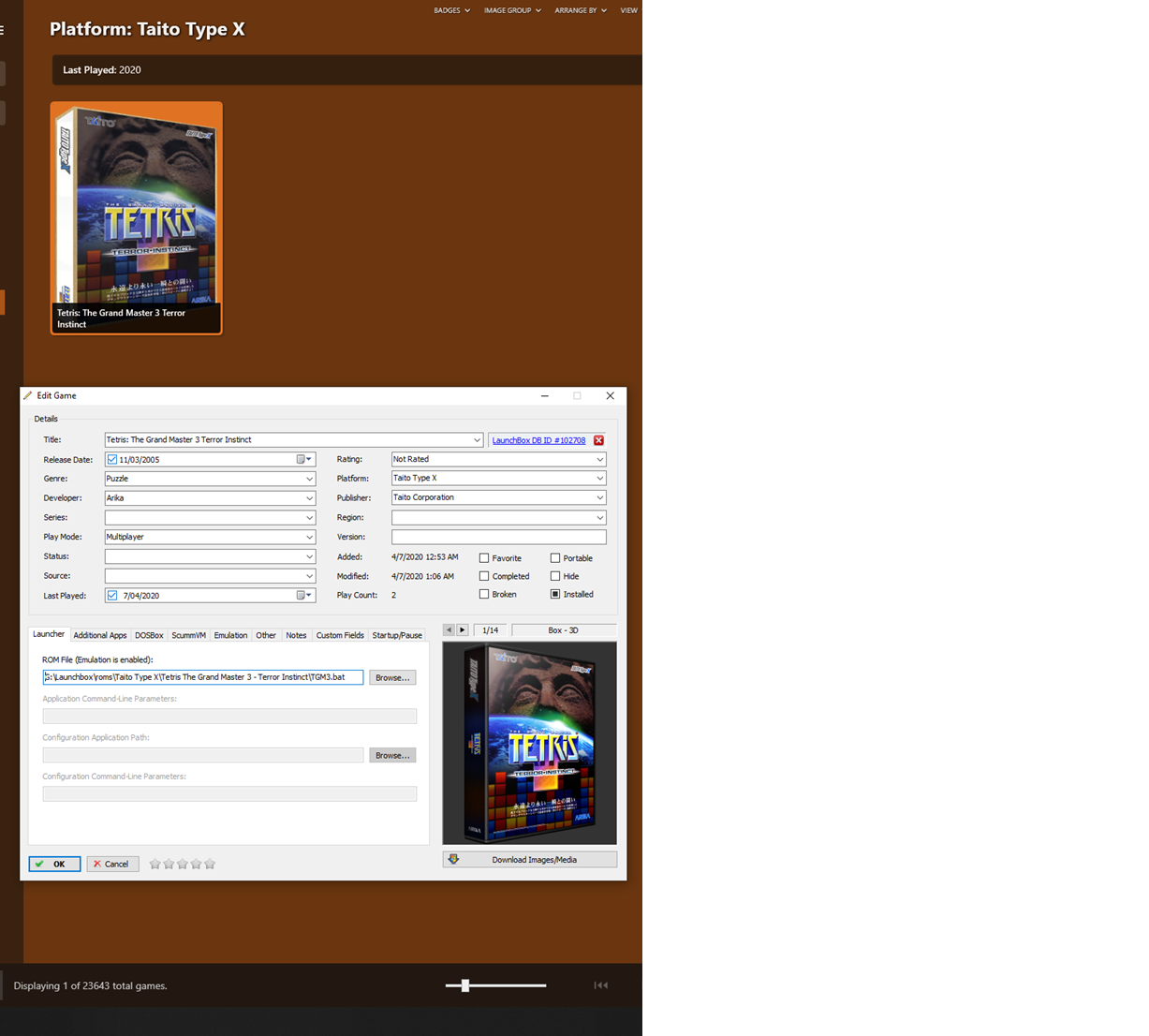Open the Developer dropdown
The height and width of the screenshot is (1036, 1149).
[309, 498]
